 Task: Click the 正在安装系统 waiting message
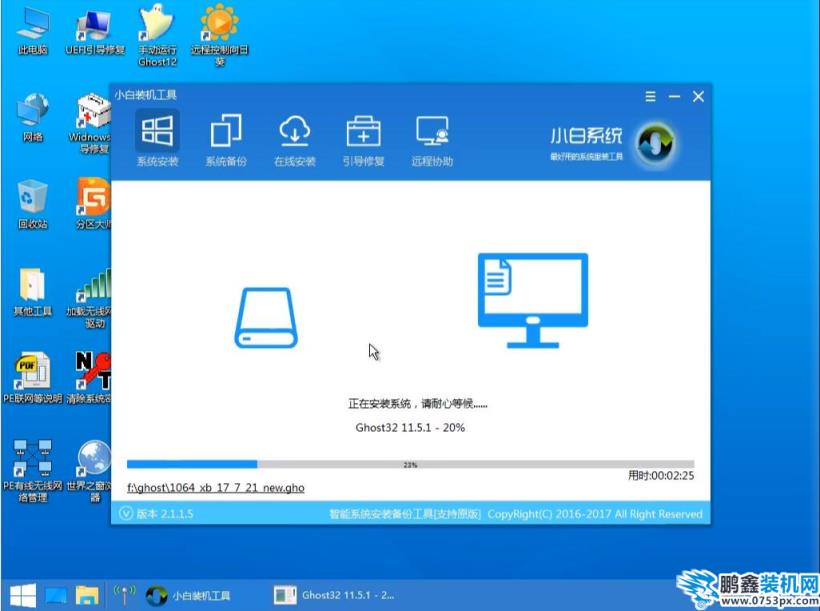point(417,403)
